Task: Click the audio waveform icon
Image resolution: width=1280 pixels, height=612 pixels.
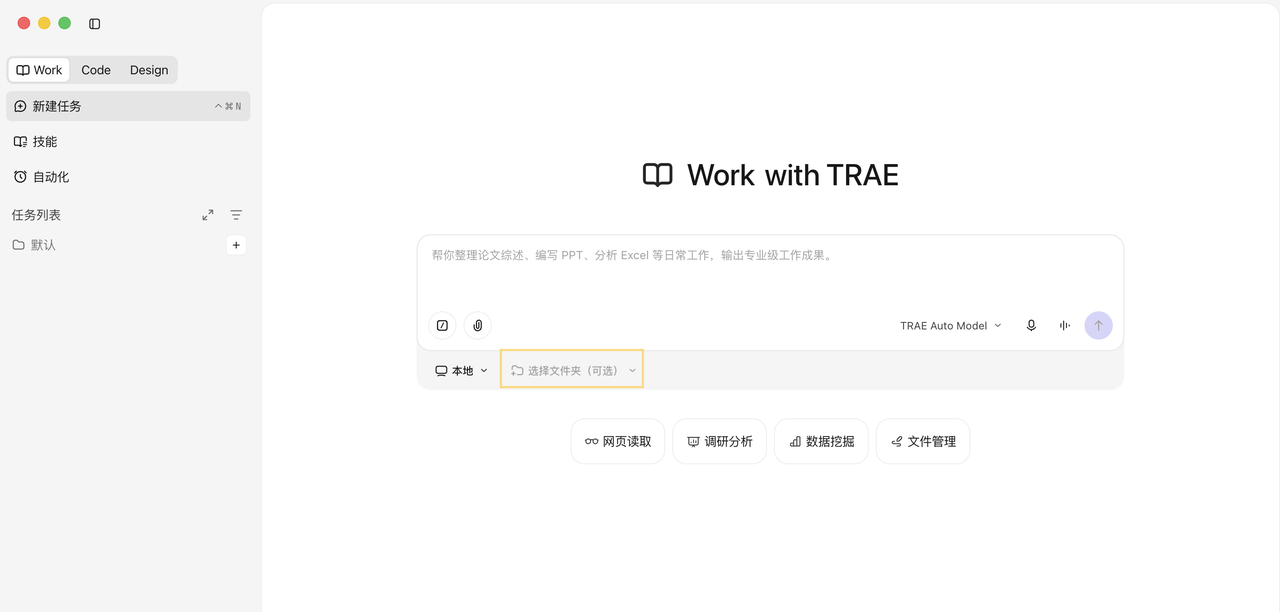Action: tap(1065, 325)
